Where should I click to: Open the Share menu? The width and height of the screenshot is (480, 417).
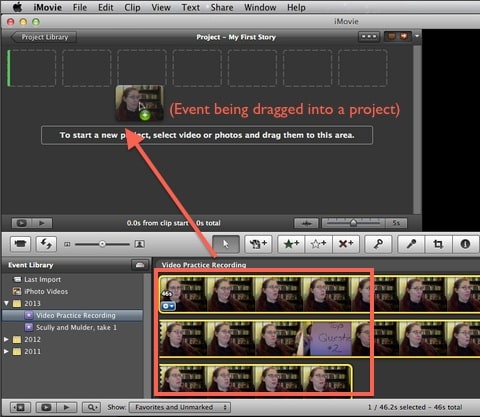tap(222, 7)
